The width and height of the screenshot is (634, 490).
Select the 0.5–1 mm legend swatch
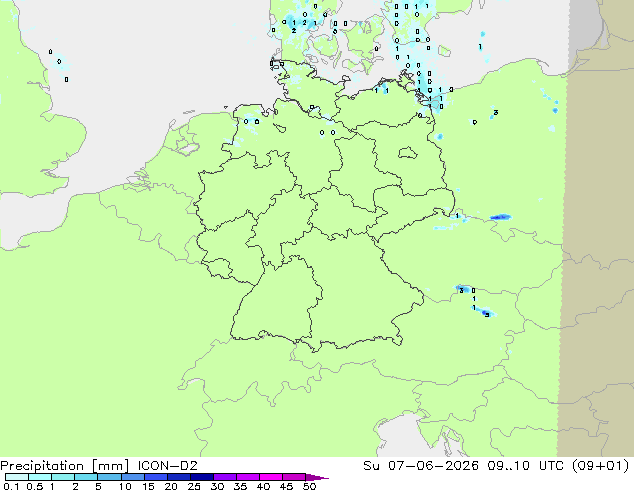pos(40,477)
